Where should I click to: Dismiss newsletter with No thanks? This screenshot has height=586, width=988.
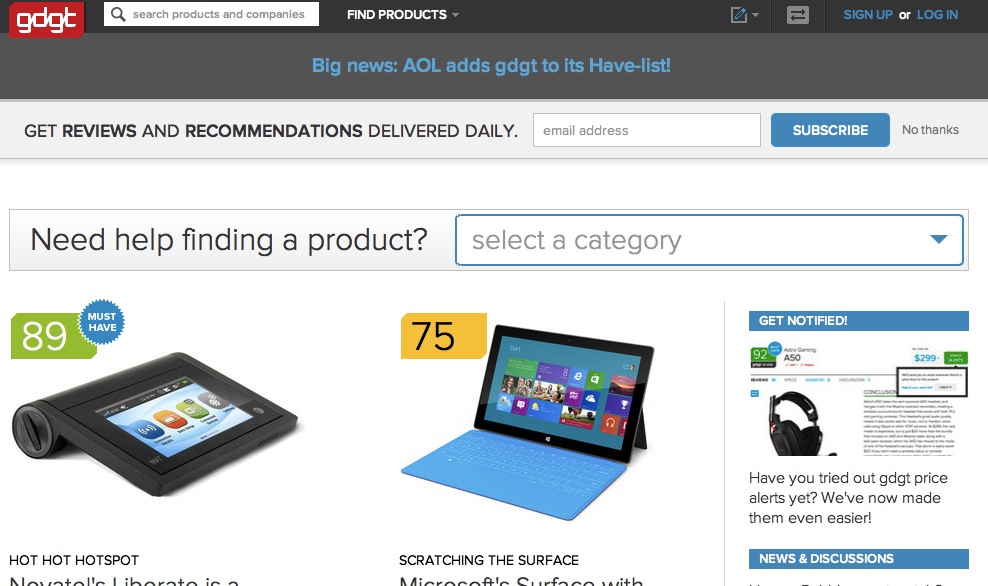pyautogui.click(x=930, y=130)
